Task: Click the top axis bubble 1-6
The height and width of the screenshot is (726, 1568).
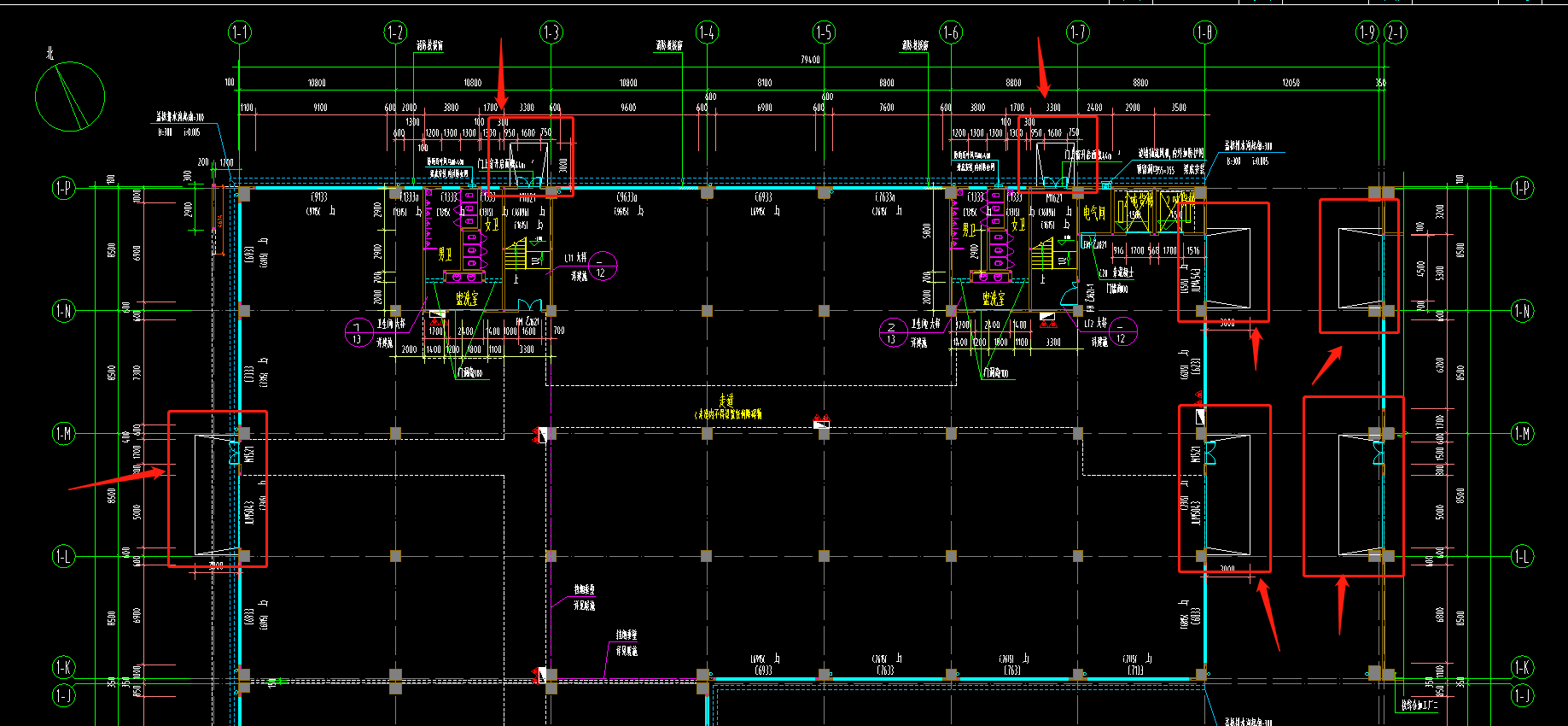Action: (x=951, y=32)
